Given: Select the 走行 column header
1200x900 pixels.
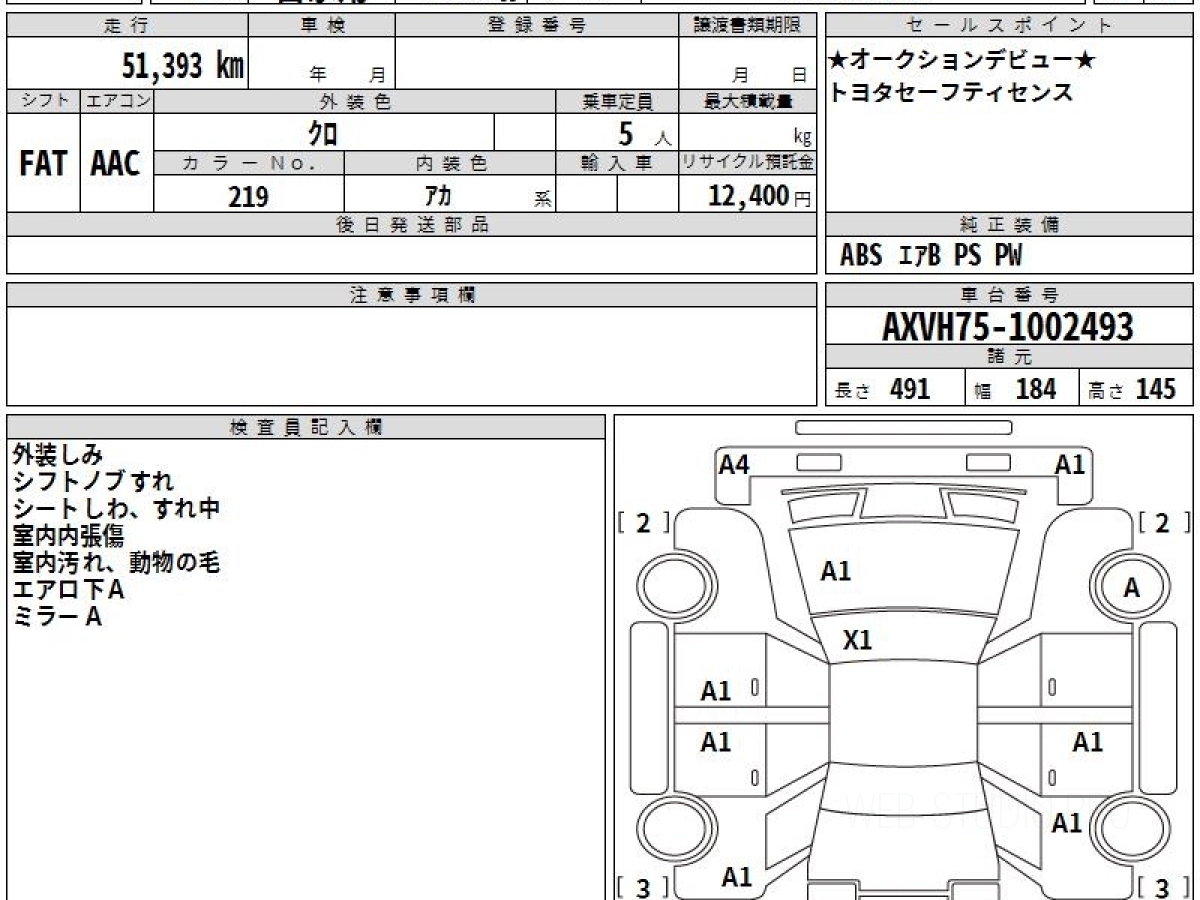Looking at the screenshot, I should [126, 26].
